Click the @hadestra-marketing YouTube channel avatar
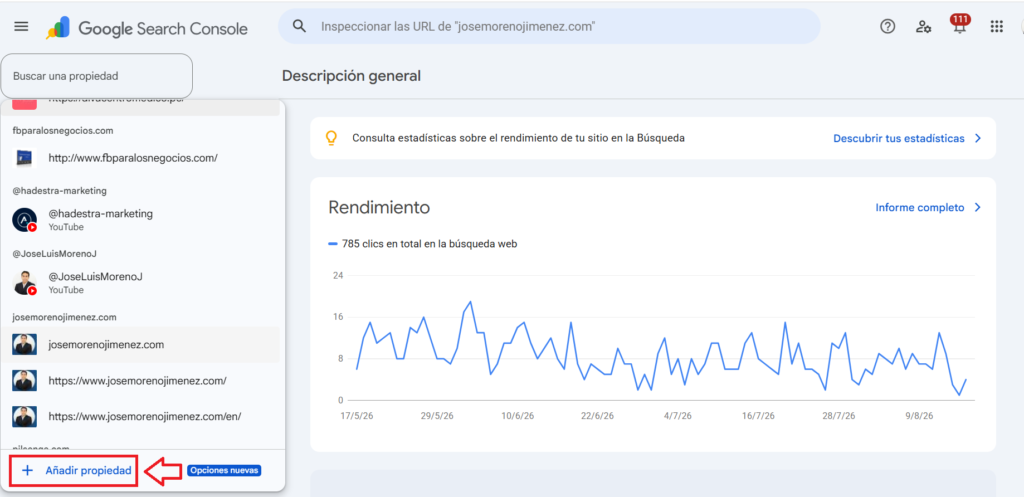 click(x=25, y=219)
